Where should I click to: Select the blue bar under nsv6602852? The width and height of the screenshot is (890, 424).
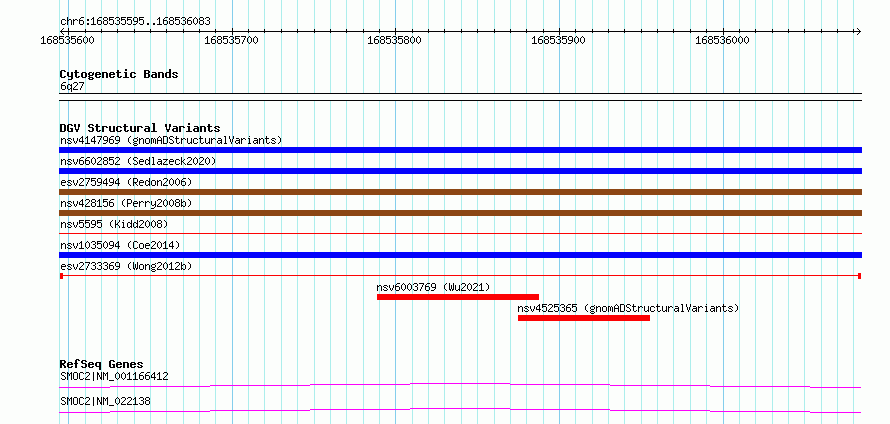pyautogui.click(x=460, y=171)
